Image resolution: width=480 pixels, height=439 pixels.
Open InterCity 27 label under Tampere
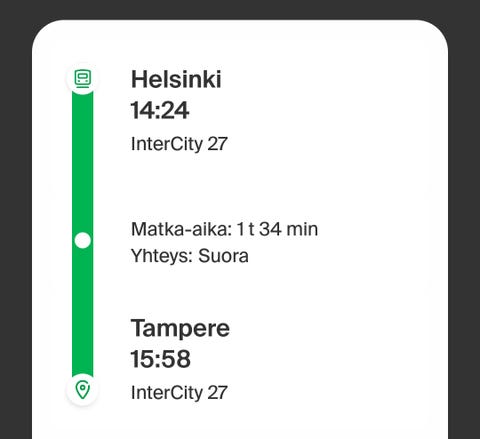point(179,393)
